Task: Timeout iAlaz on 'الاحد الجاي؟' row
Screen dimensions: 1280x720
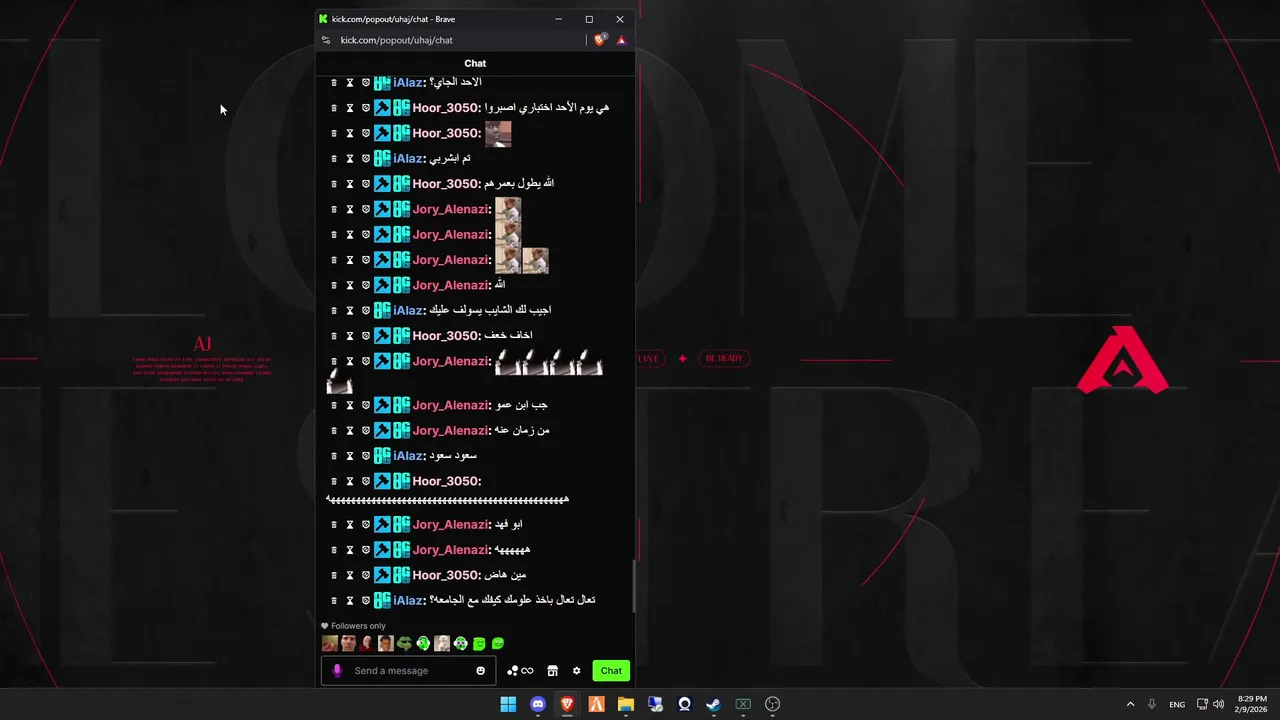Action: tap(350, 83)
